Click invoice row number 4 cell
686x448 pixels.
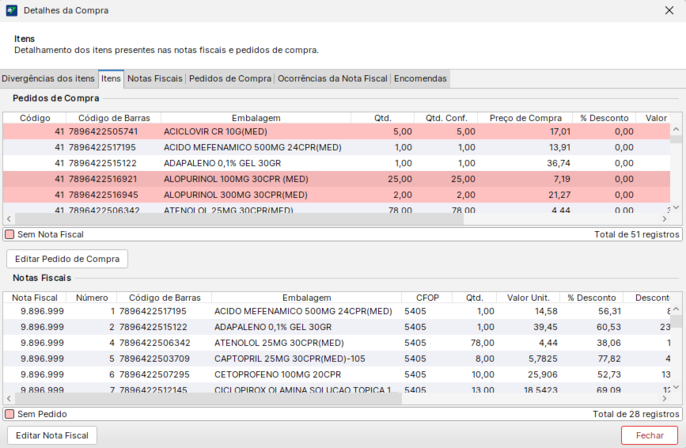coord(112,343)
